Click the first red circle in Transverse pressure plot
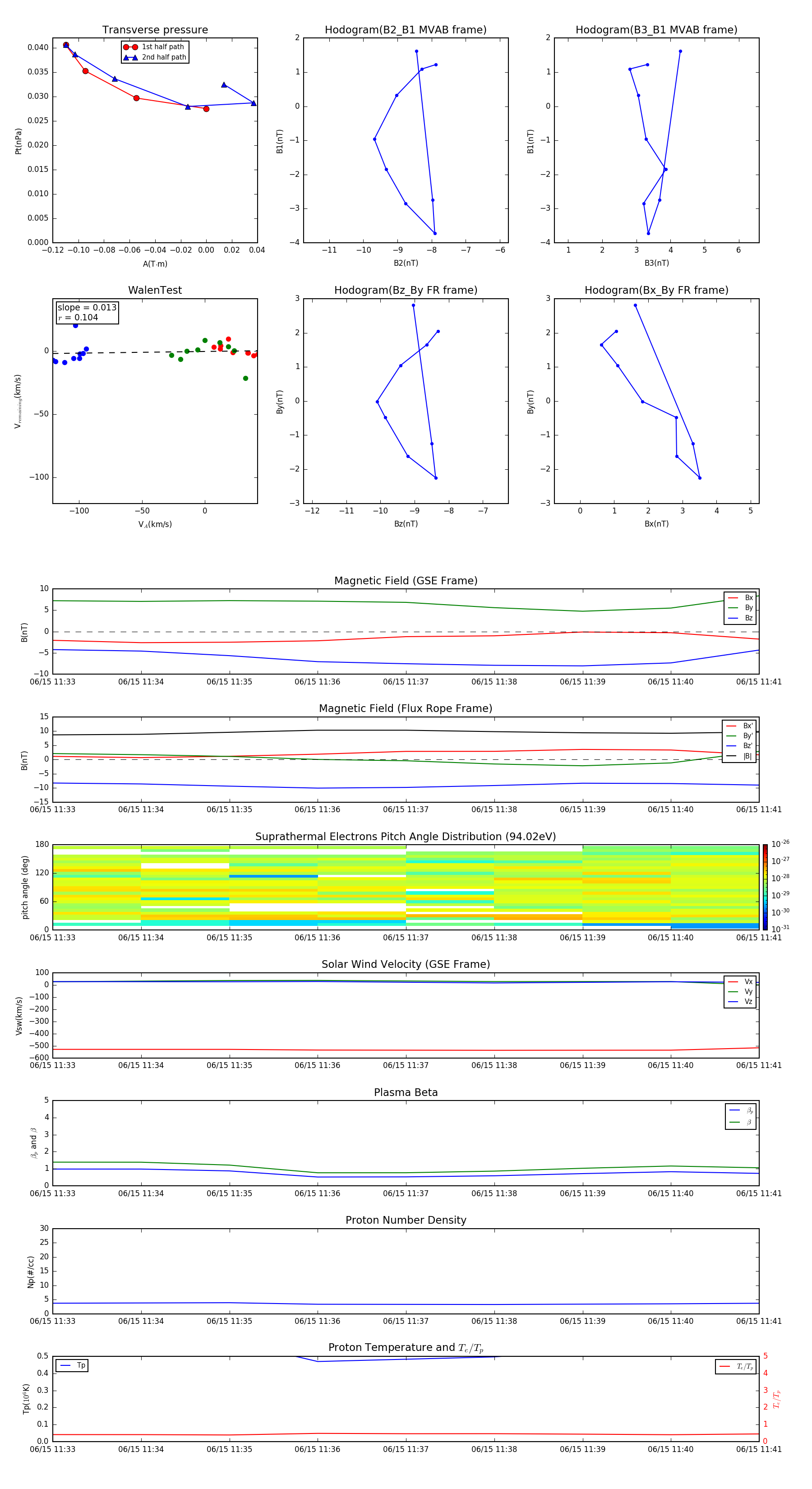The image size is (812, 1489). click(x=66, y=45)
